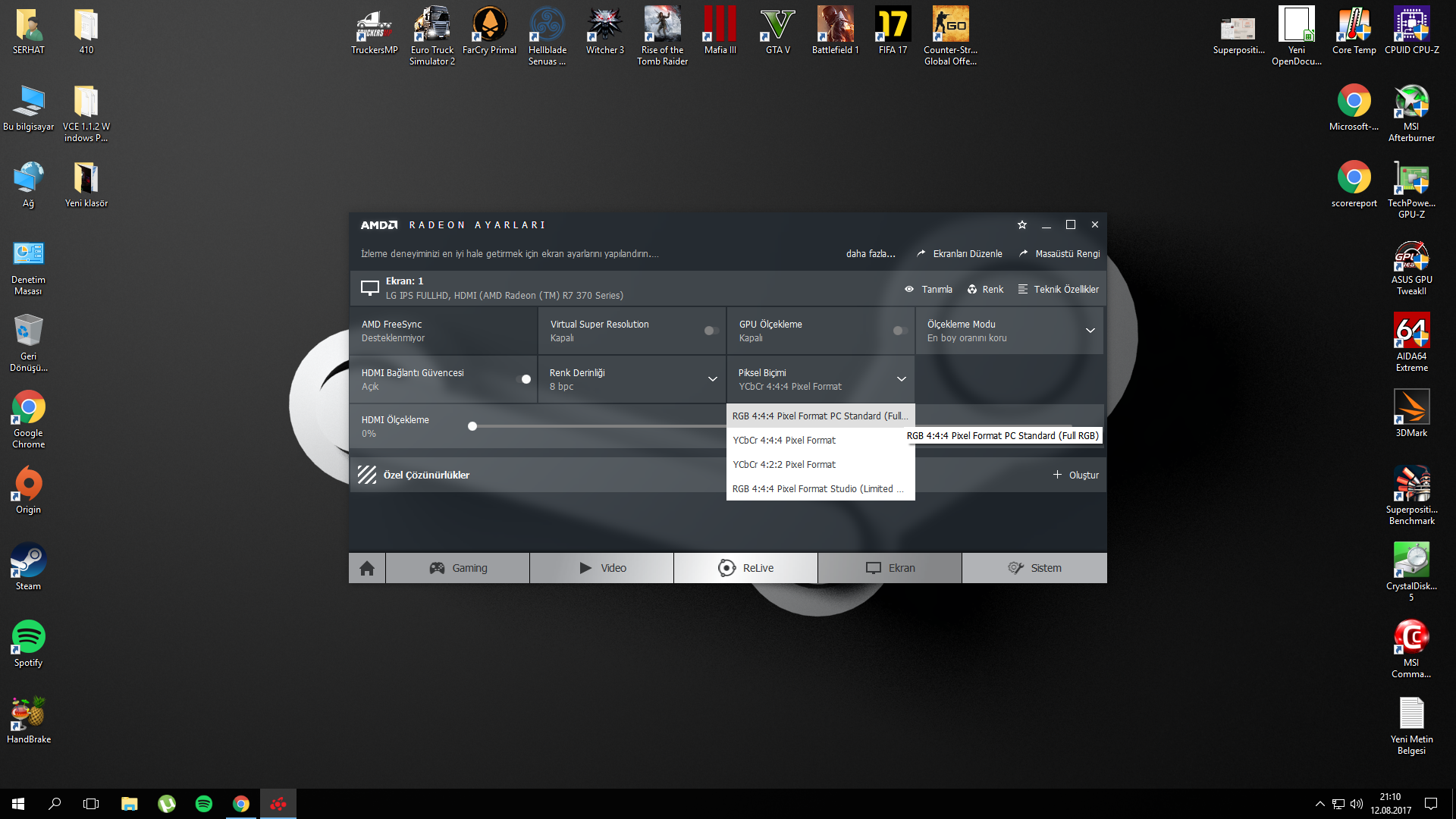Open Euro Truck Simulator 2 shortcut
This screenshot has width=1456, height=819.
point(432,36)
